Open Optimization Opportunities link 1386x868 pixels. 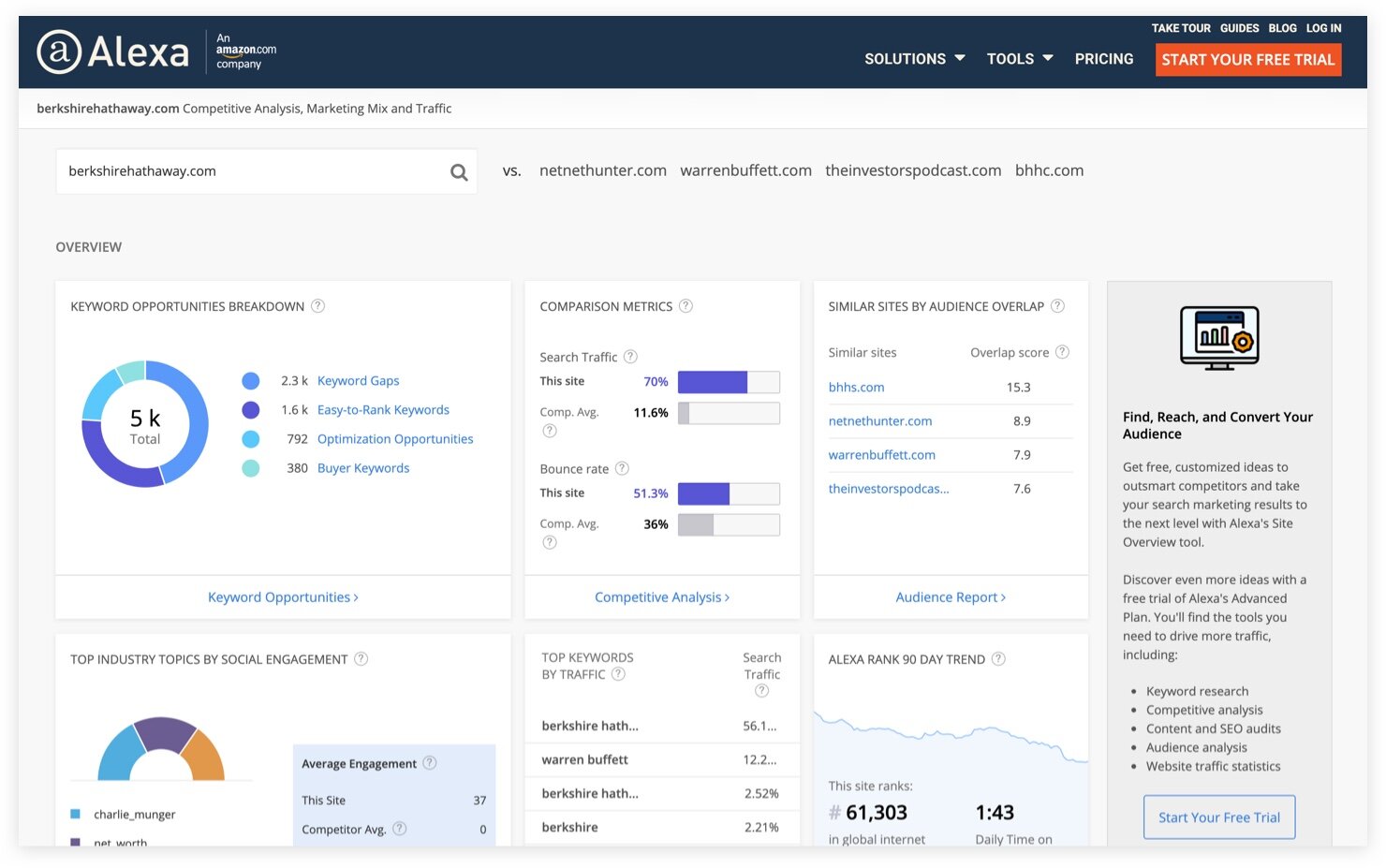[x=395, y=439]
